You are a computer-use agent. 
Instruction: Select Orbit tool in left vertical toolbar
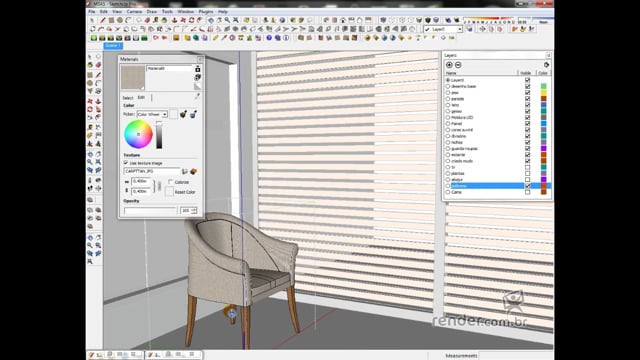(90, 154)
